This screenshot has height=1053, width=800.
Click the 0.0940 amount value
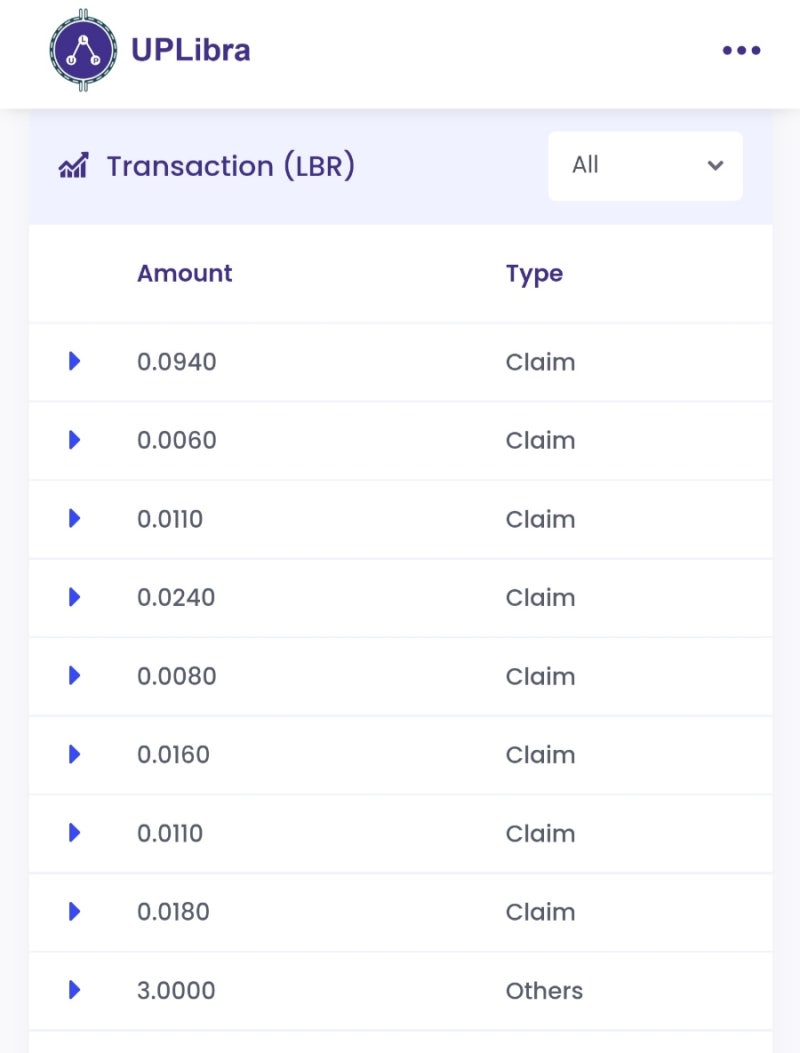(177, 362)
